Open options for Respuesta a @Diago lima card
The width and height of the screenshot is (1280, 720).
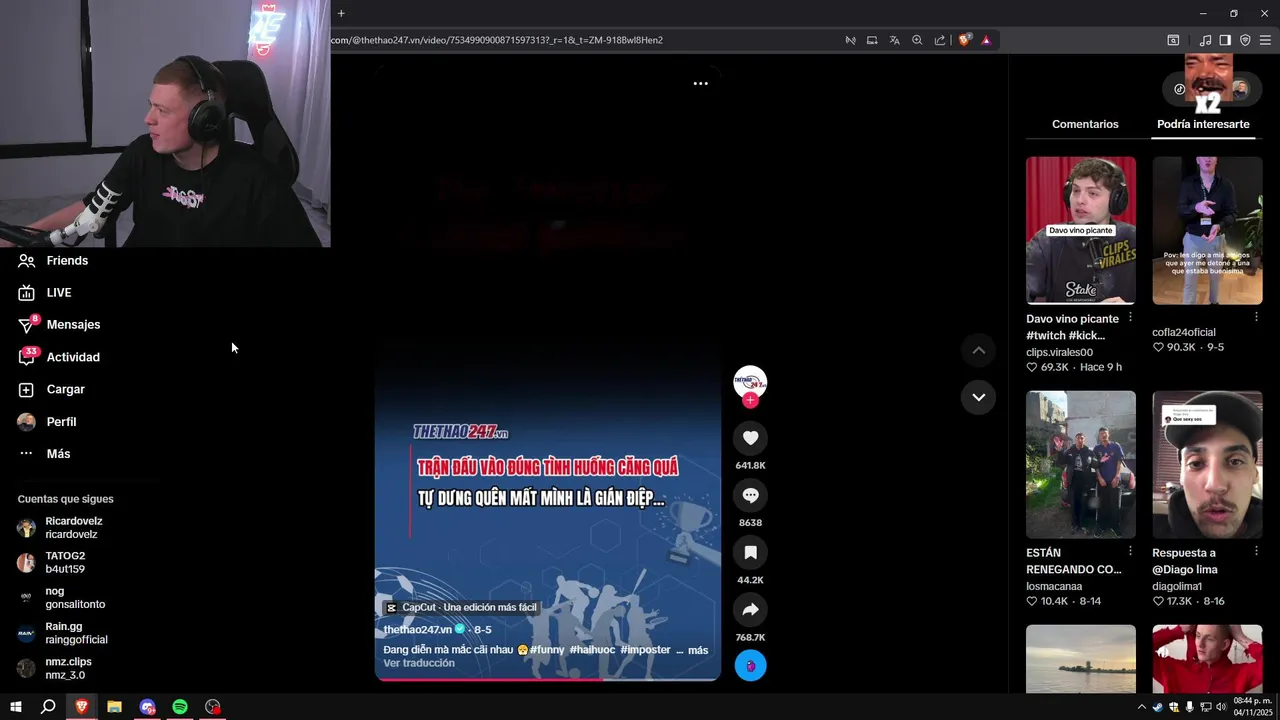point(1256,551)
